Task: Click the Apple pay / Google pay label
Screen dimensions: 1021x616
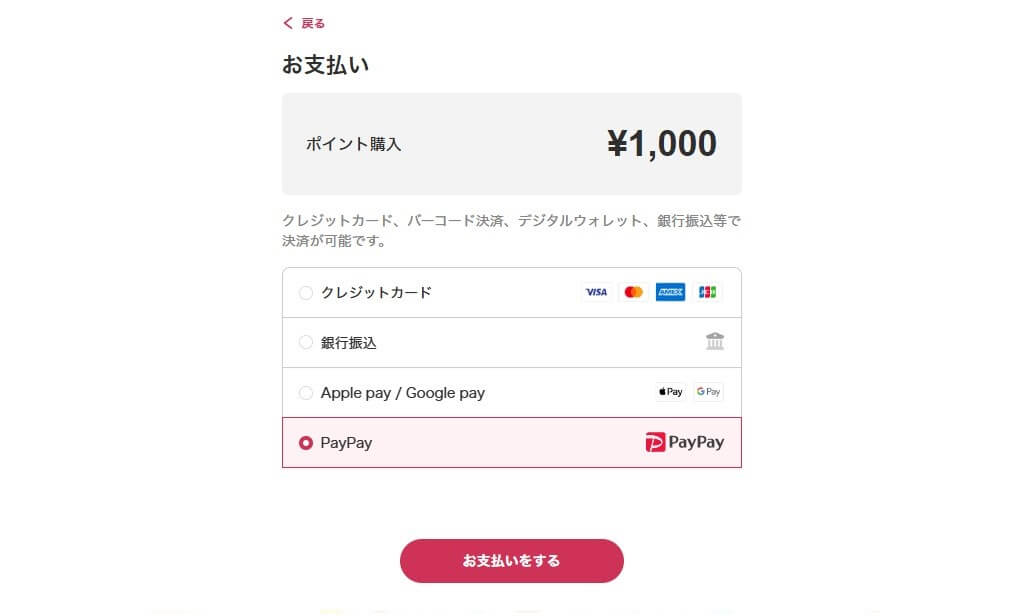Action: click(402, 393)
